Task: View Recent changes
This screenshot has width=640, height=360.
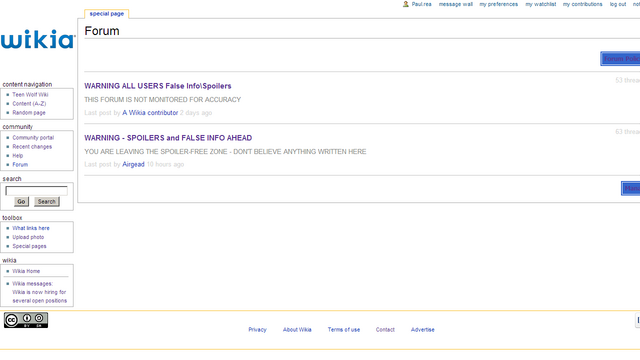Action: point(32,147)
